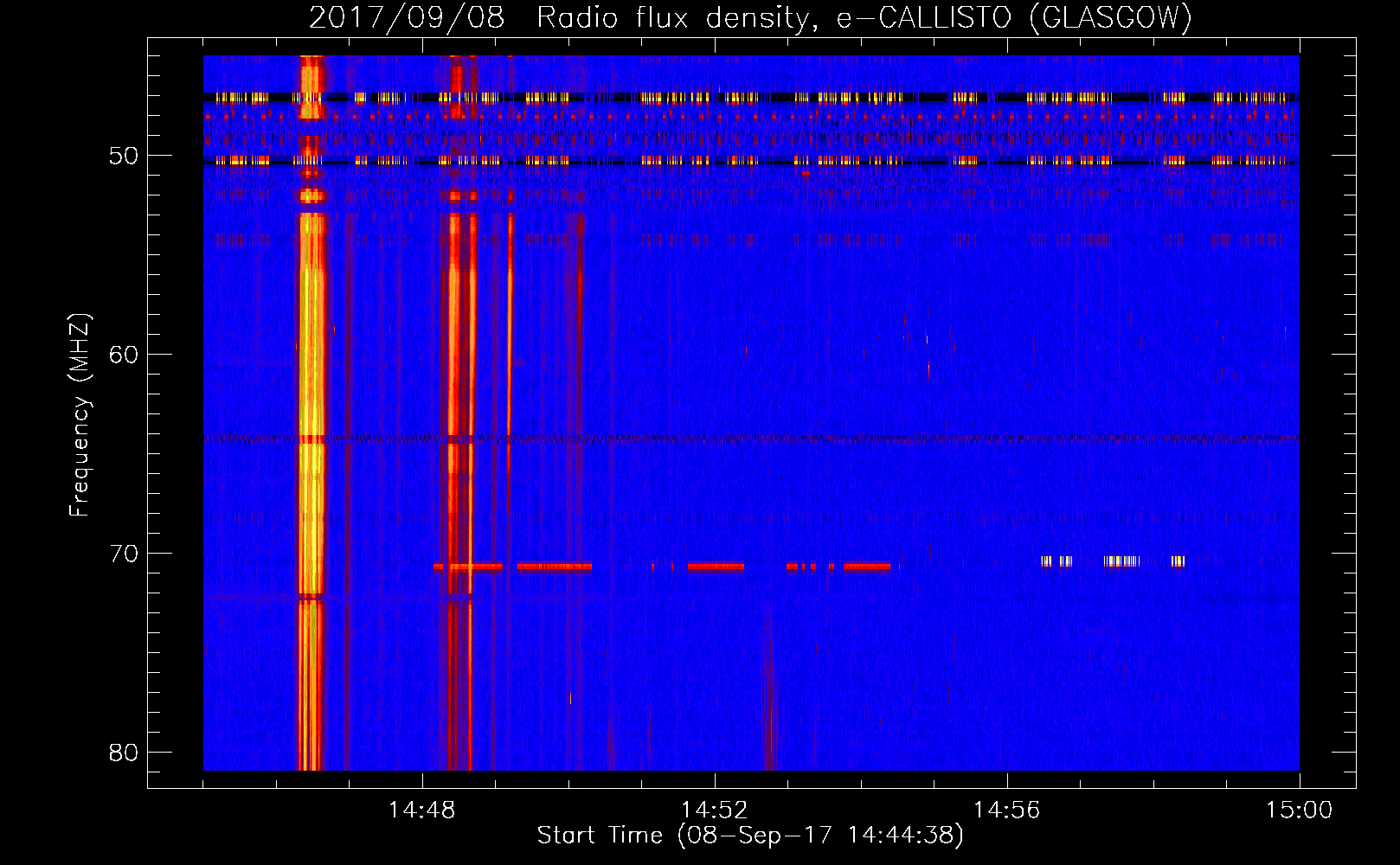Click the 14:56 time tick label

[1007, 810]
